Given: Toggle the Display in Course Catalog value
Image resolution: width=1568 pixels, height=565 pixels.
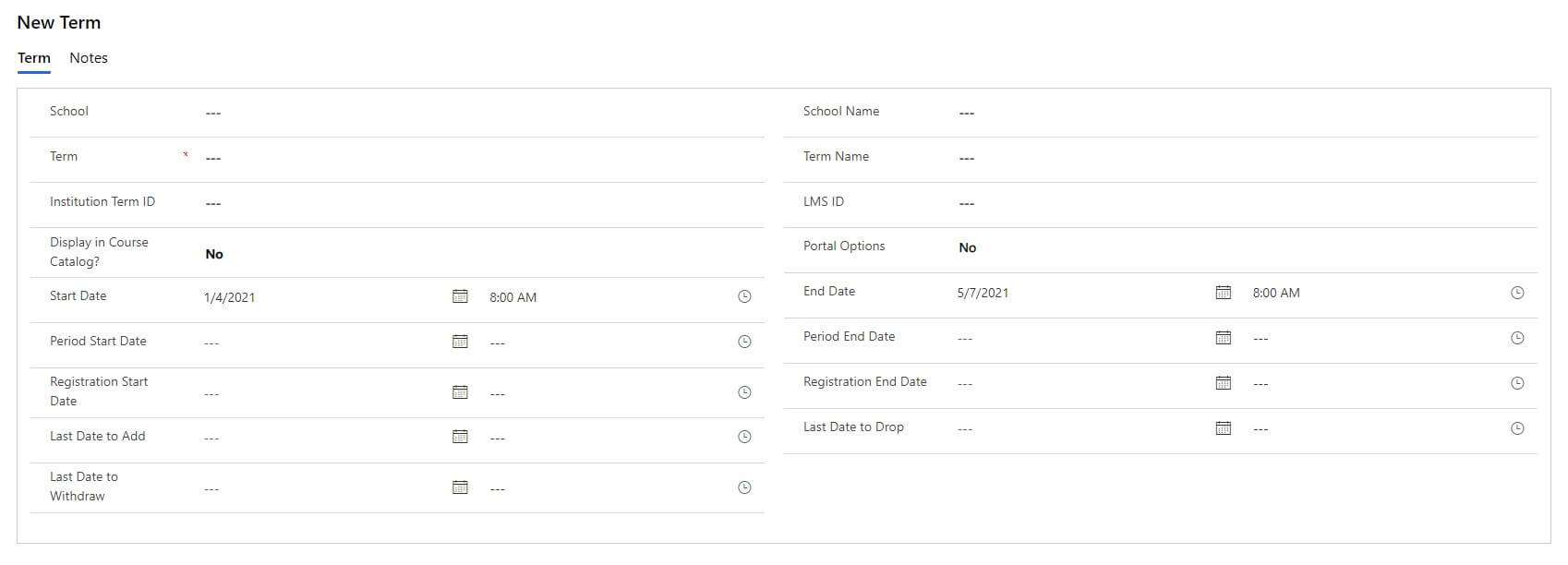Looking at the screenshot, I should [214, 254].
